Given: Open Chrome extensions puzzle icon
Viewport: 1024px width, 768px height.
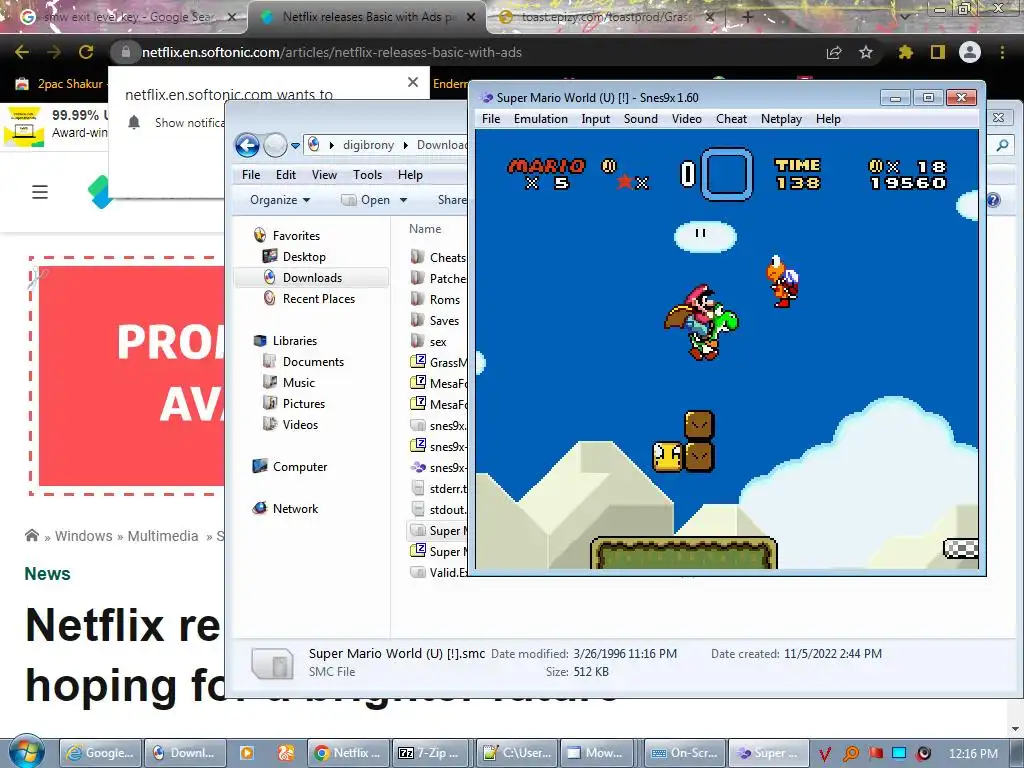Looking at the screenshot, I should tap(905, 52).
